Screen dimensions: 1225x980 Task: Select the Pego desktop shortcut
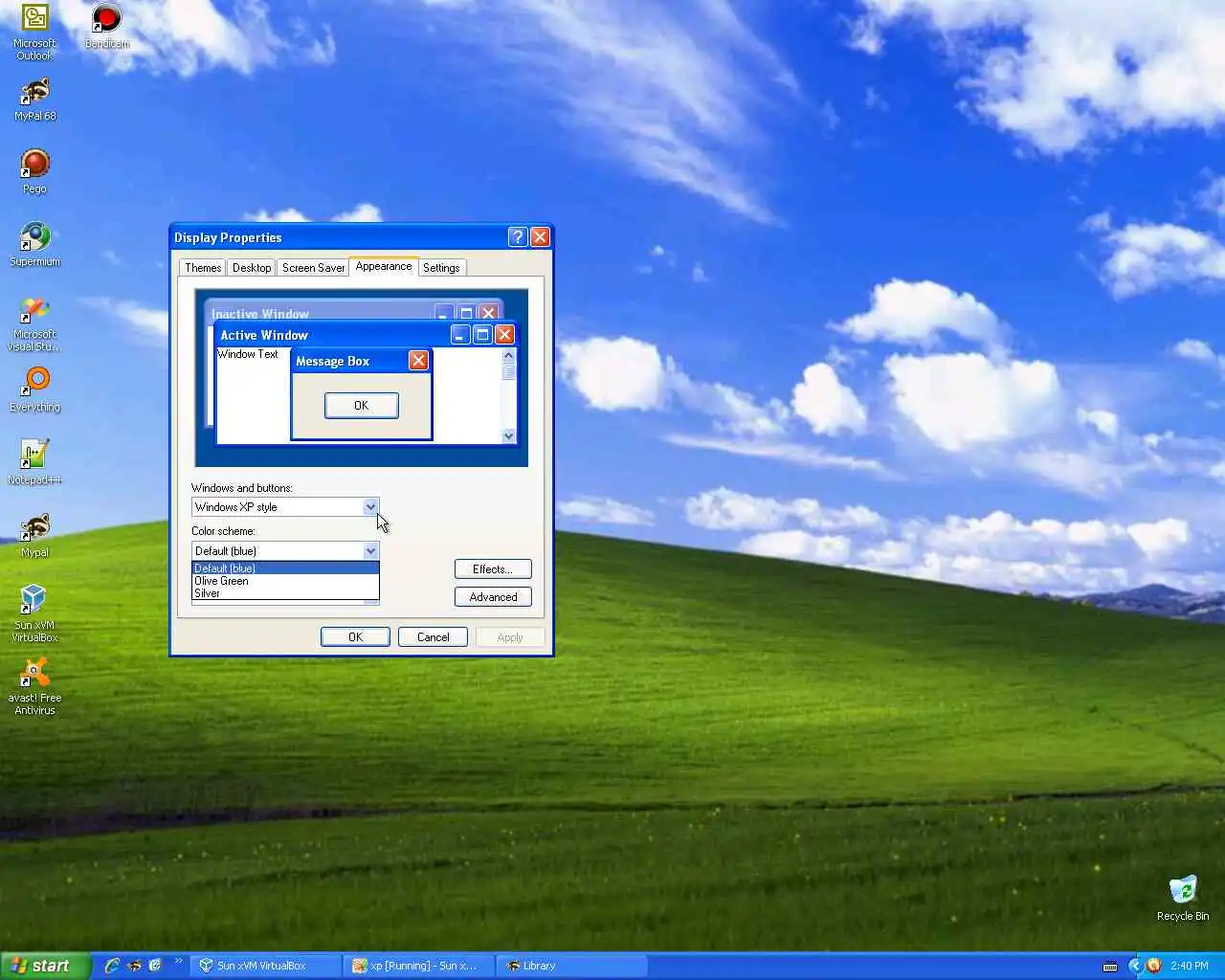coord(34,172)
